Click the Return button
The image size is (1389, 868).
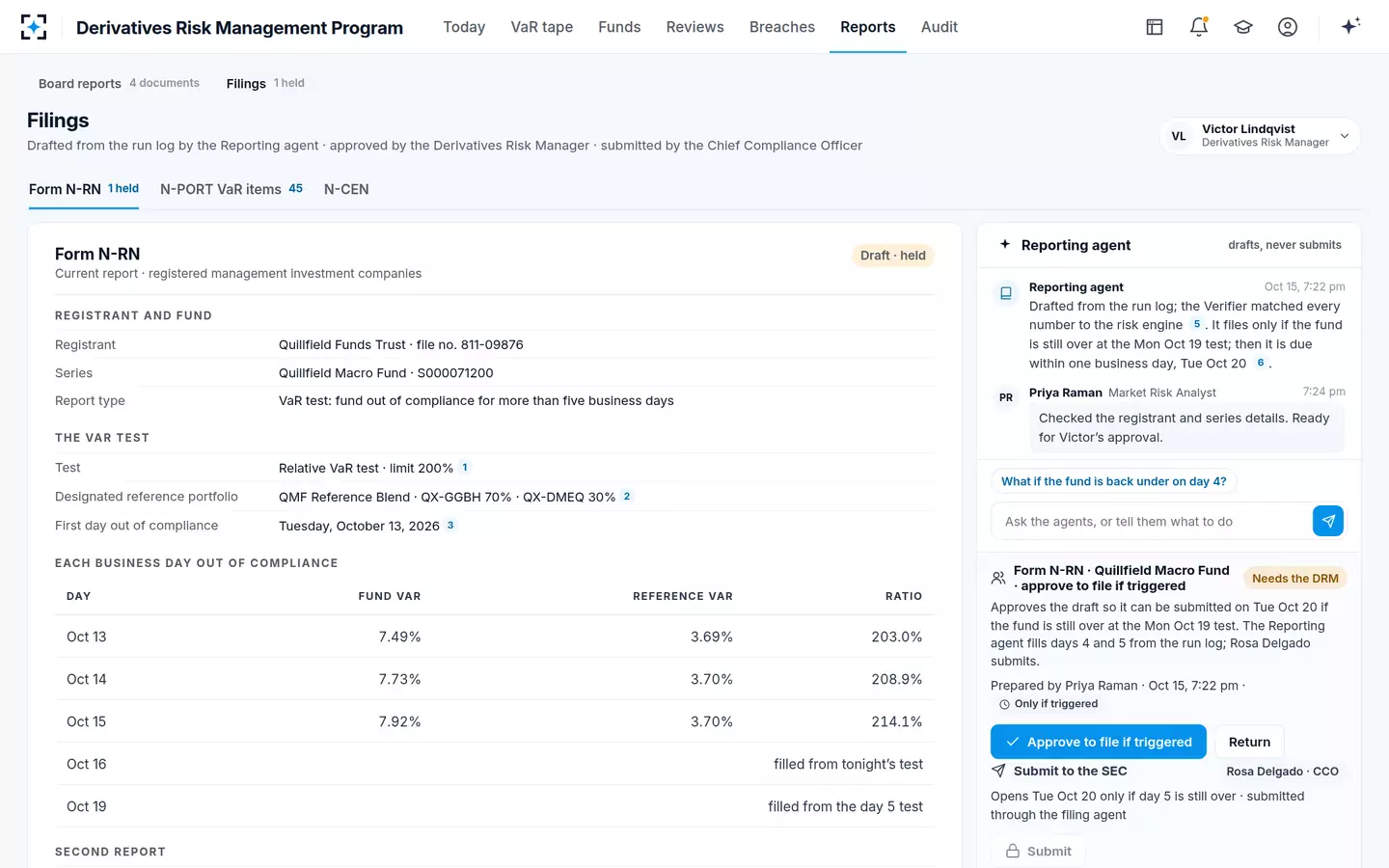point(1249,742)
